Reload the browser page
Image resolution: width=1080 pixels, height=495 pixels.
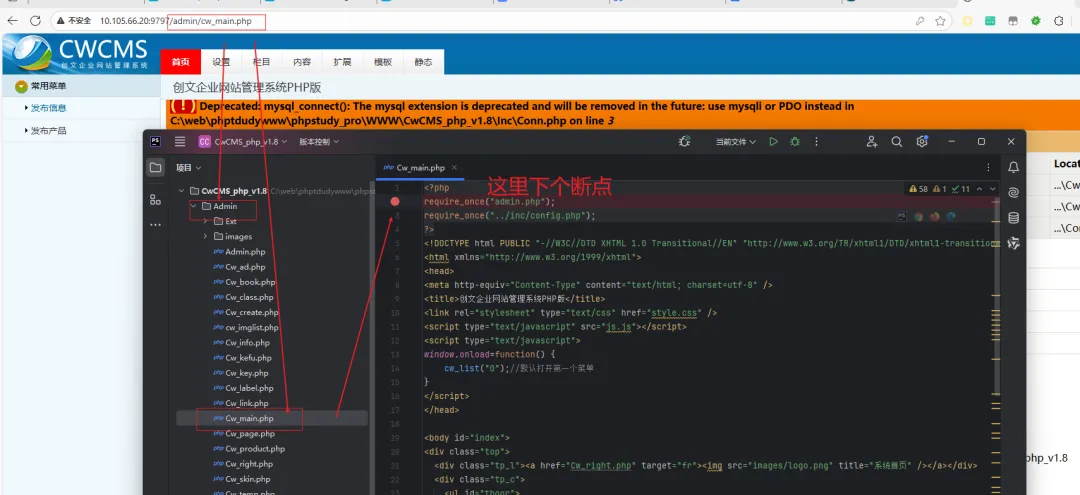(x=35, y=21)
